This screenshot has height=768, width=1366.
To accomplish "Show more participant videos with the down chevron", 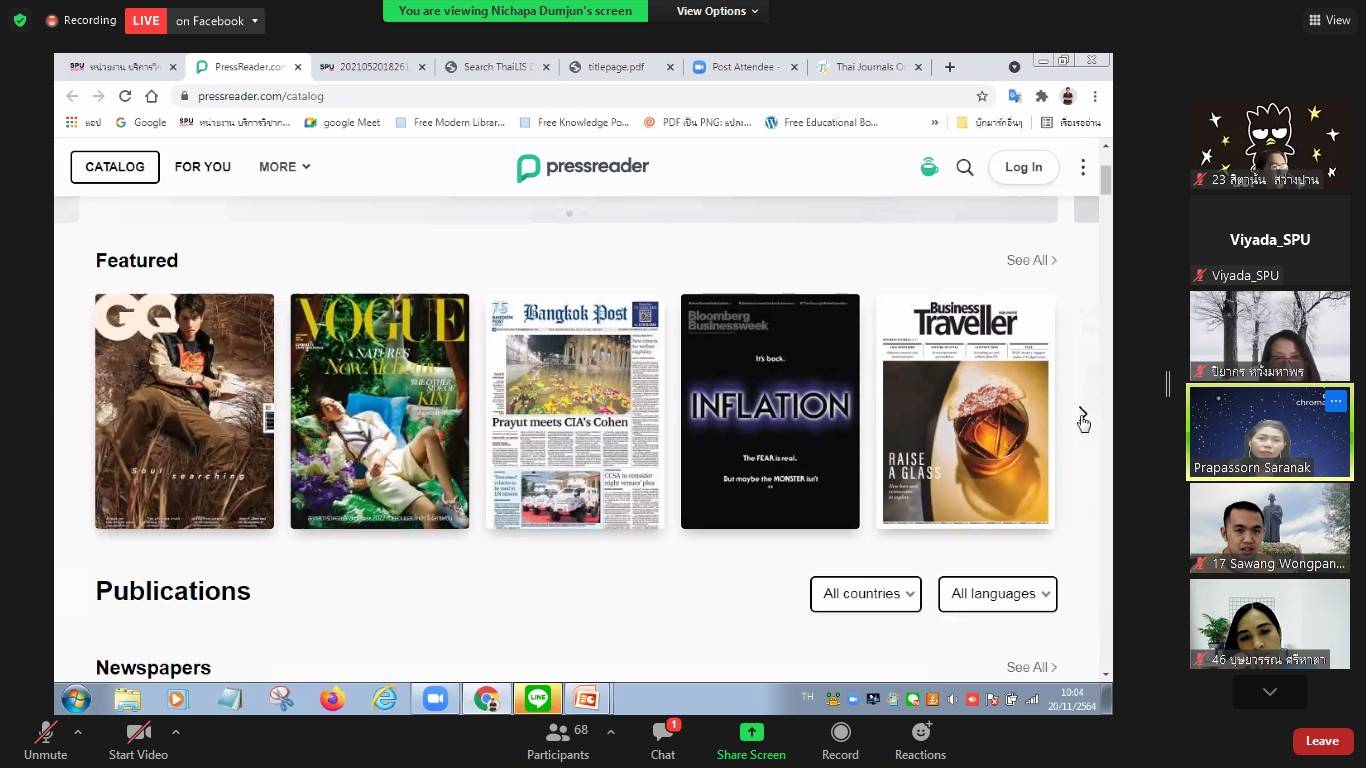I will pyautogui.click(x=1269, y=692).
